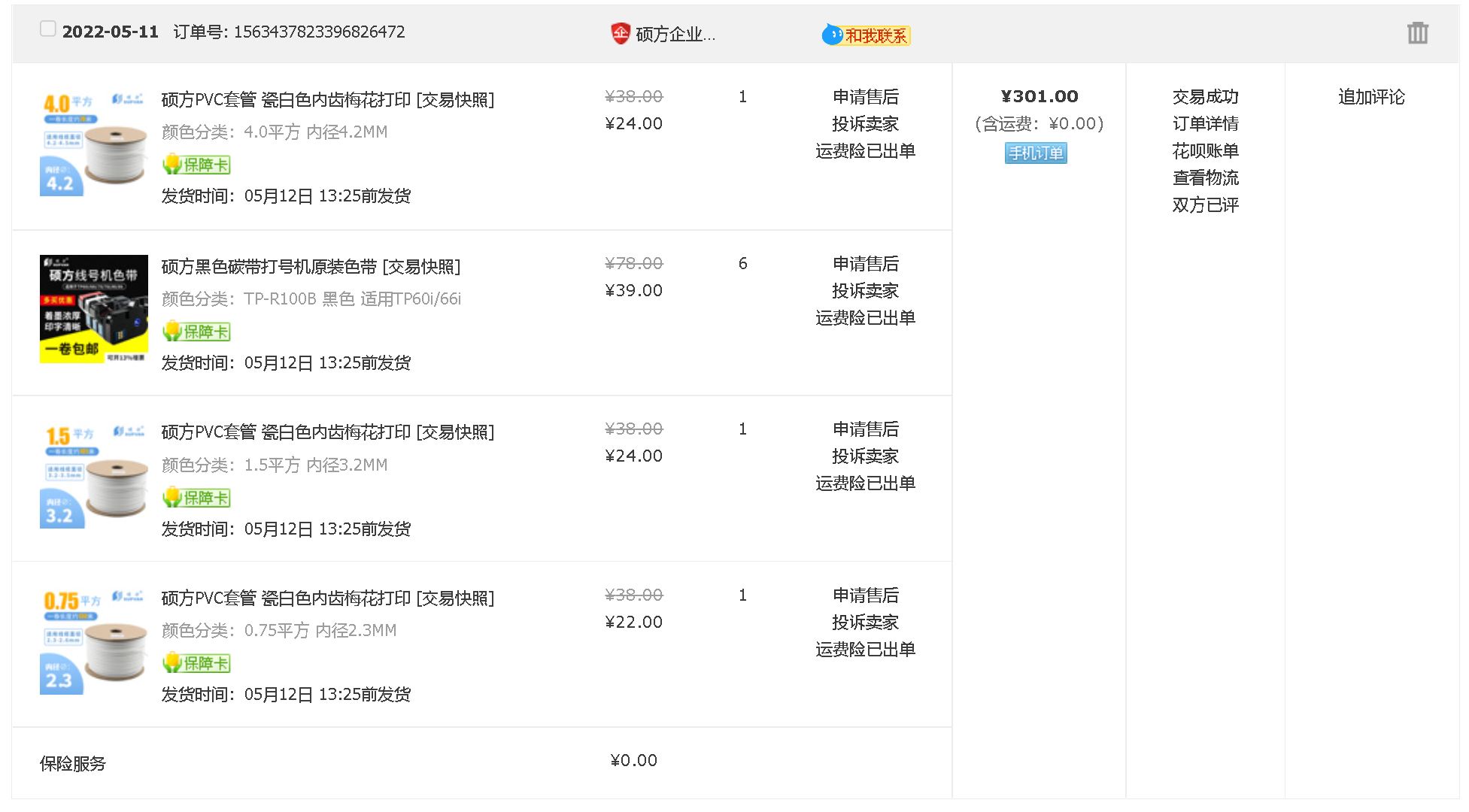Click the Wangwang '和我联系' chat icon

coord(866,35)
